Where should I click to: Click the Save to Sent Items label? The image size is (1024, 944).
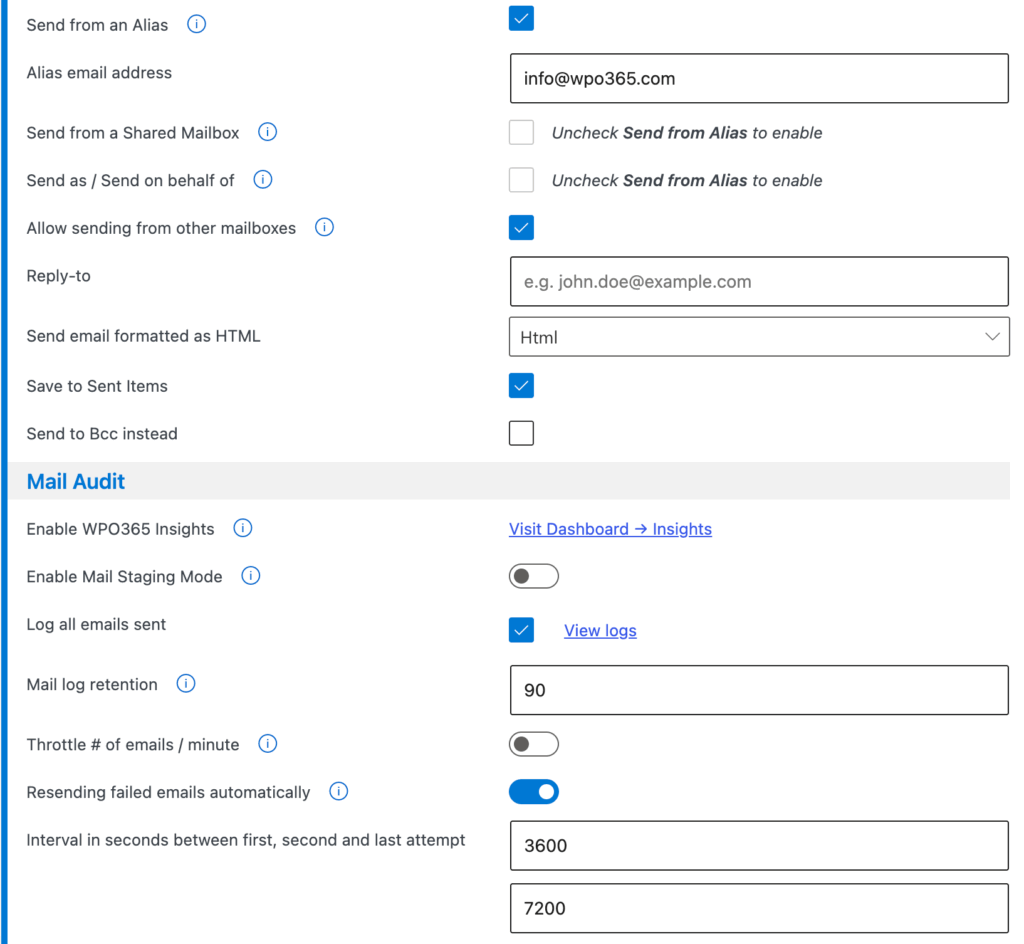[x=97, y=386]
